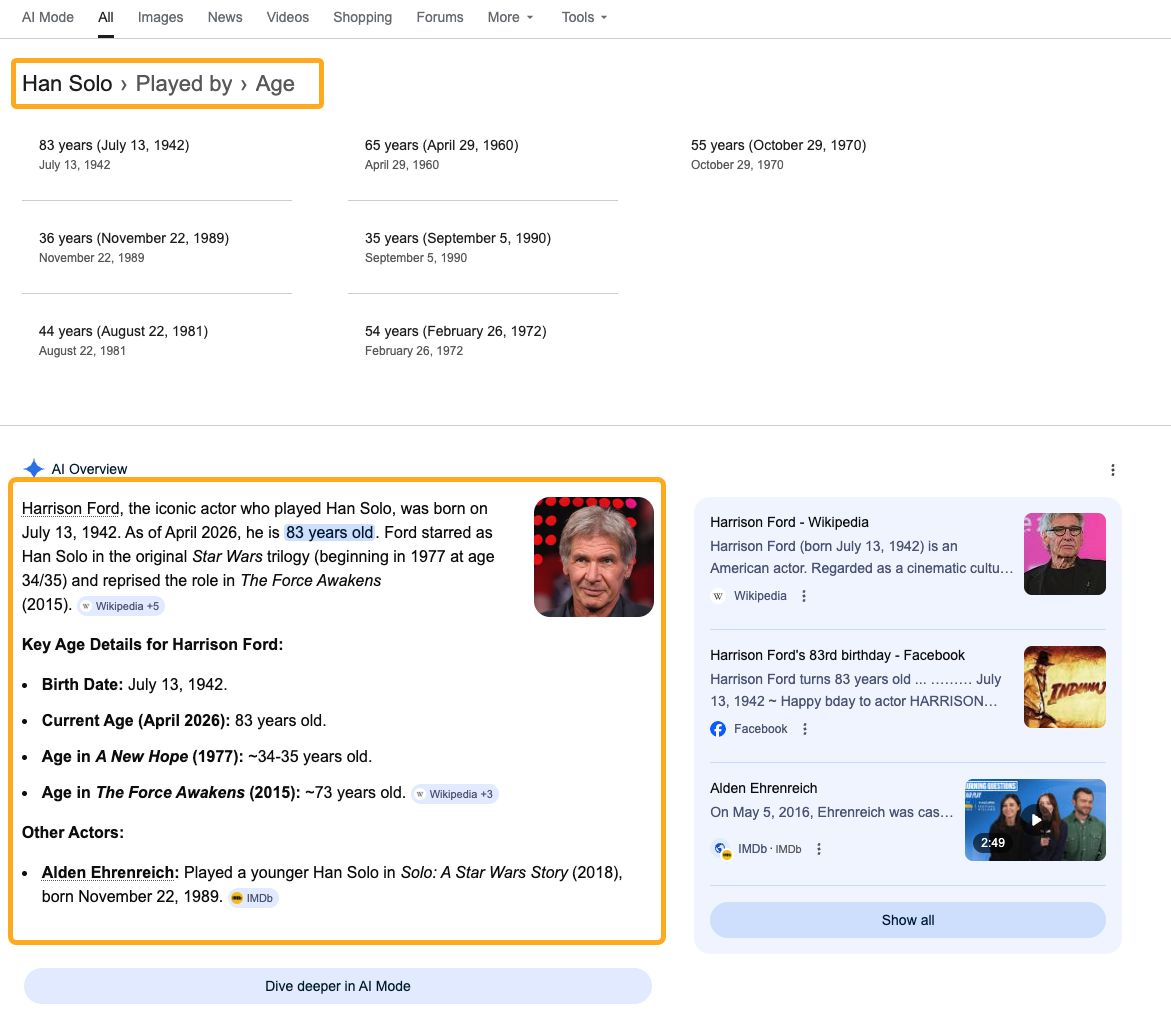Viewport: 1171px width, 1024px height.
Task: Open Harrison Ford's 83rd birthday Facebook card
Action: pos(837,655)
